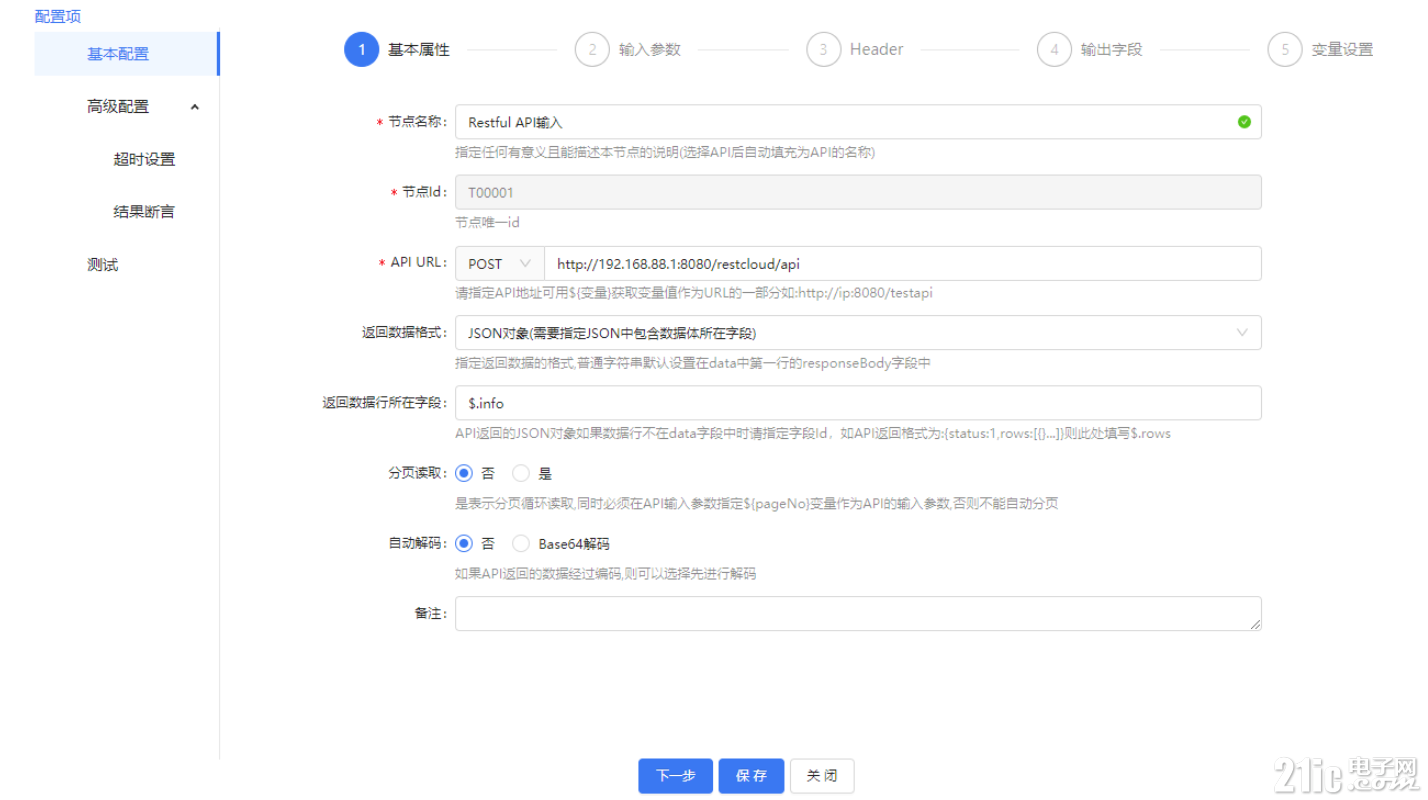Go to 输入参数 step label

coord(650,49)
